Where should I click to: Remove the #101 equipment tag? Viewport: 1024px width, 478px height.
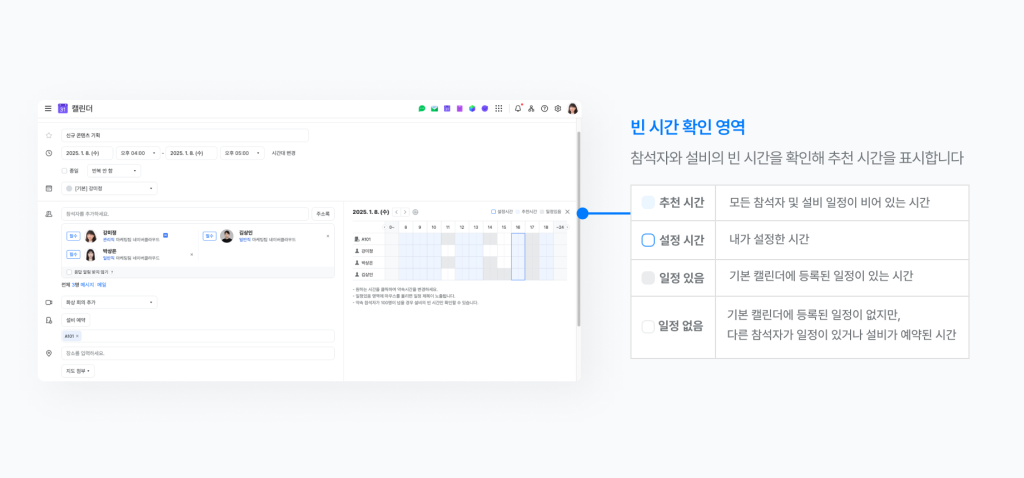click(78, 336)
